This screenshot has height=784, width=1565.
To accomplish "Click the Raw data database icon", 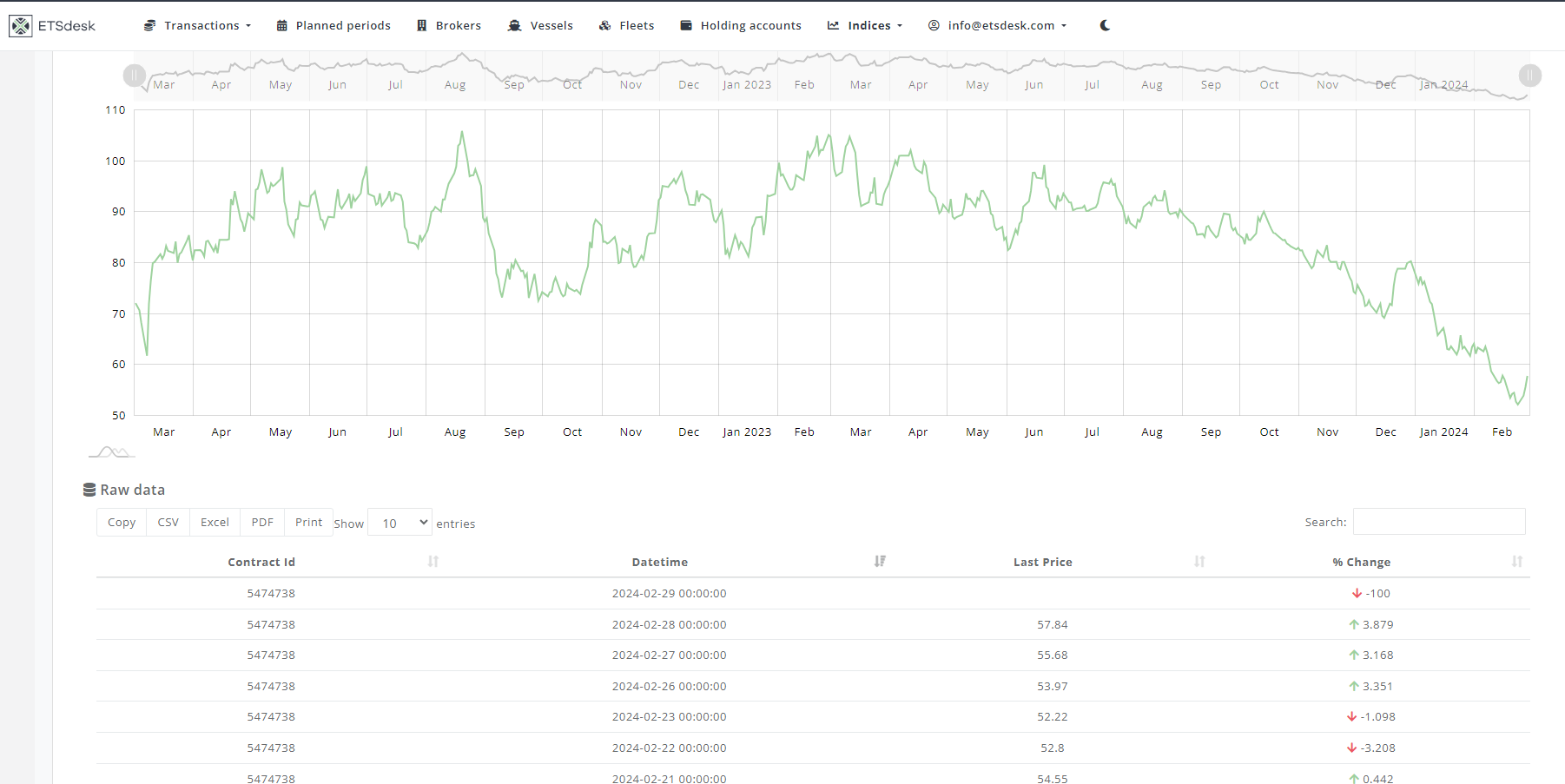I will 89,490.
